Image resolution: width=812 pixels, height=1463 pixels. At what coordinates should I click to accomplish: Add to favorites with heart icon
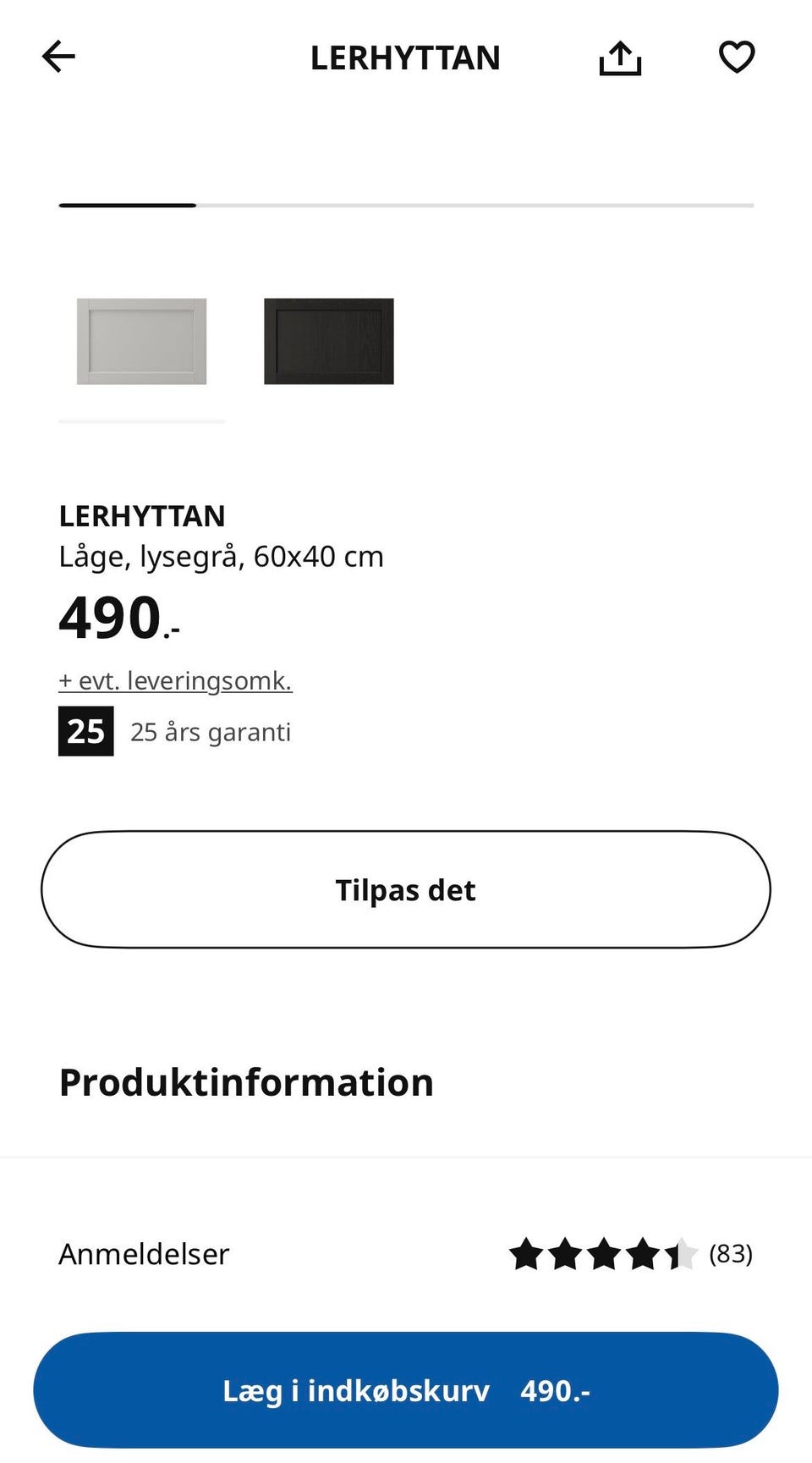[x=736, y=57]
